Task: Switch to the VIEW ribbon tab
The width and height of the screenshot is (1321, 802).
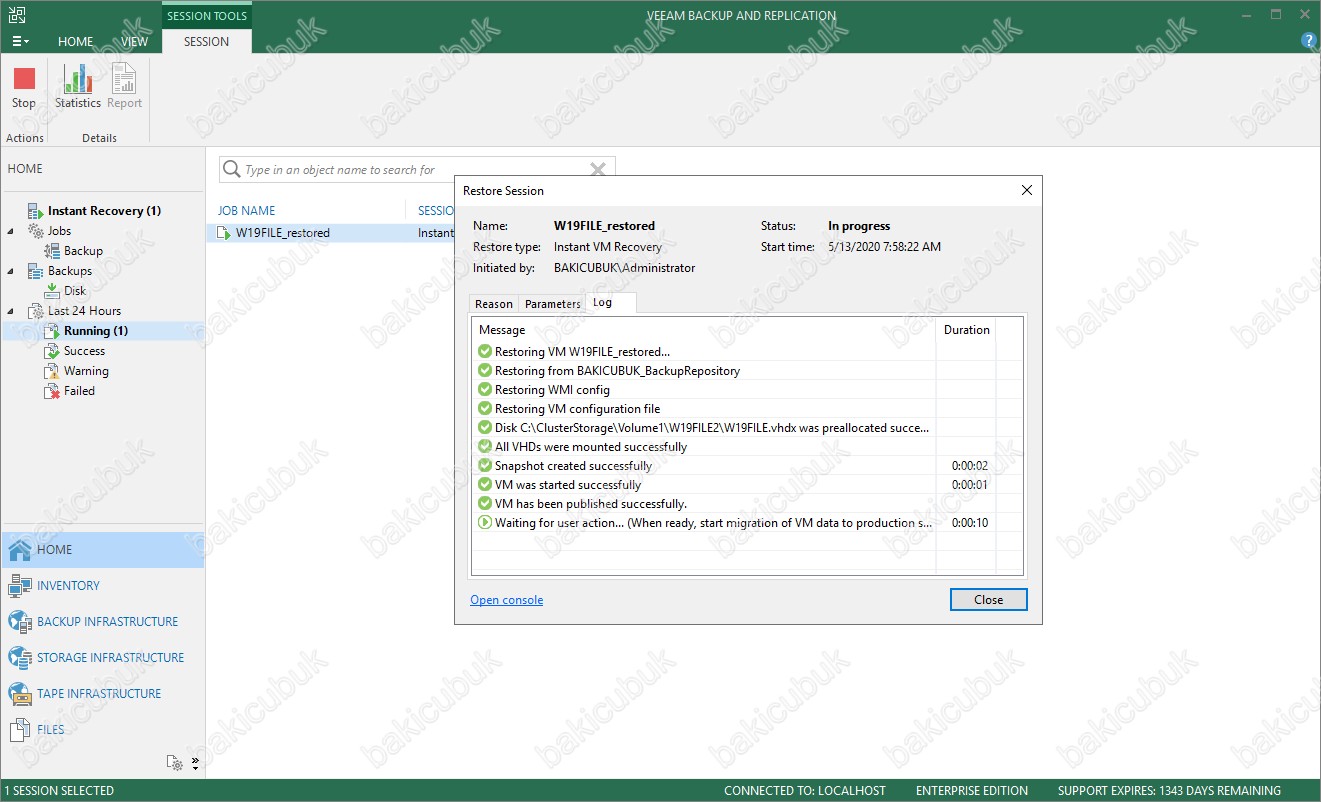Action: pyautogui.click(x=135, y=42)
